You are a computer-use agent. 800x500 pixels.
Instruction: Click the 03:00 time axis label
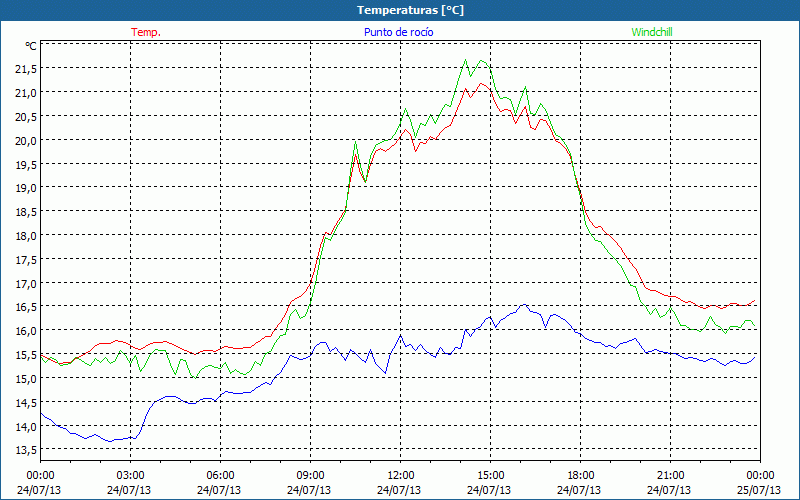131,476
